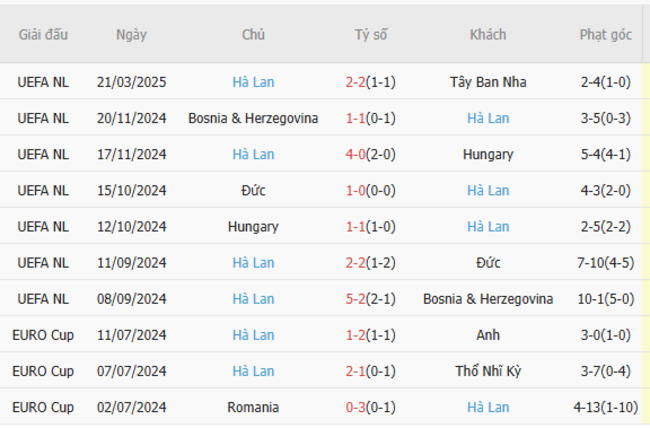Click Bosnia & Herzegovina in the 20/11/2024 row

click(253, 118)
